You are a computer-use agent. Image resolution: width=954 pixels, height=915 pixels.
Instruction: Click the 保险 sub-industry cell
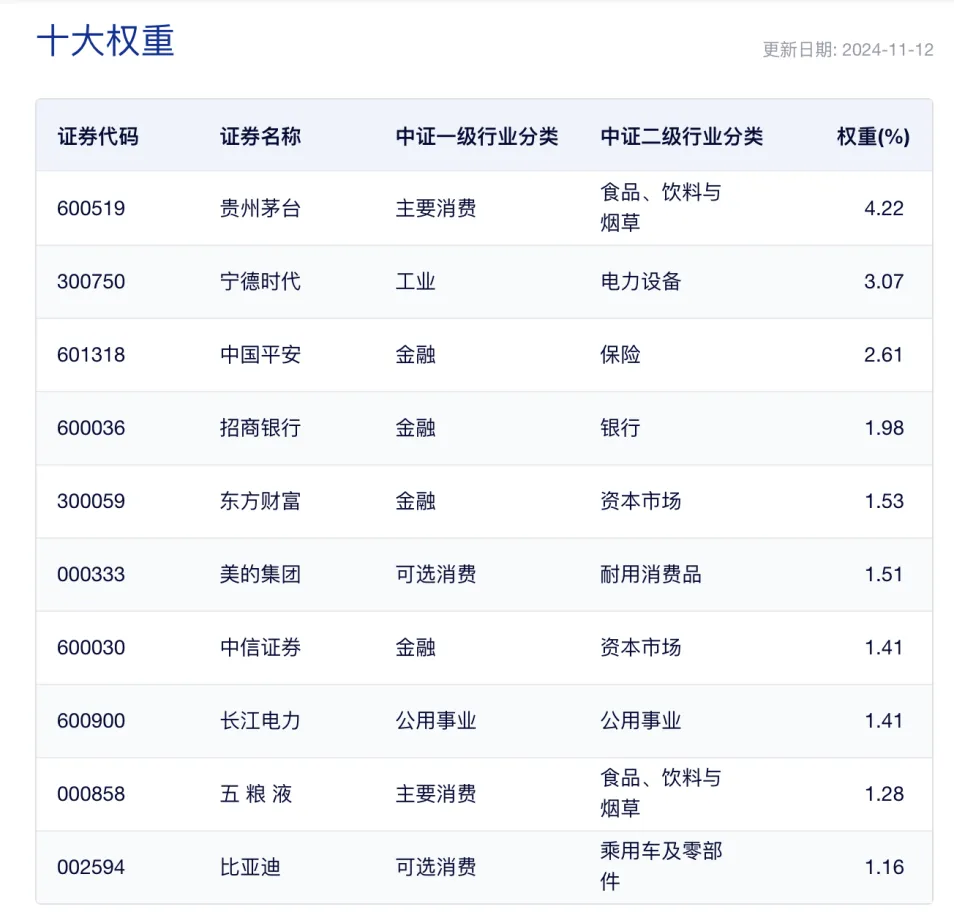pyautogui.click(x=621, y=355)
